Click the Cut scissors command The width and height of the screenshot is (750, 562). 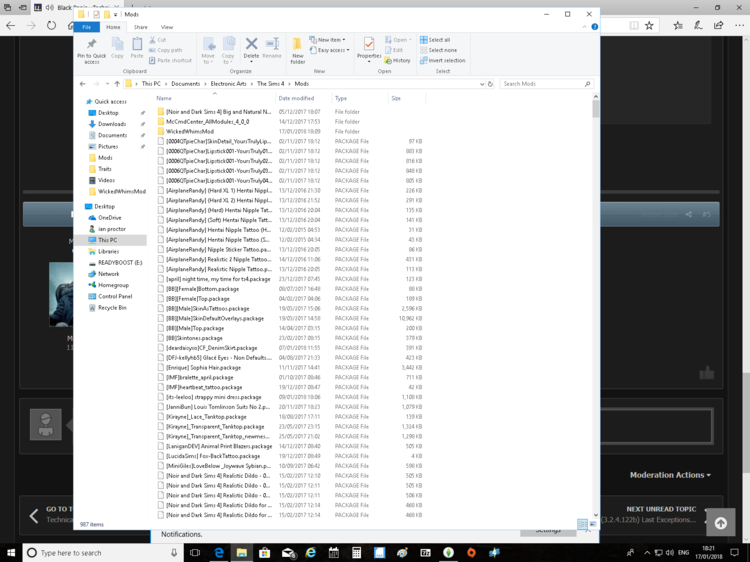[158, 40]
